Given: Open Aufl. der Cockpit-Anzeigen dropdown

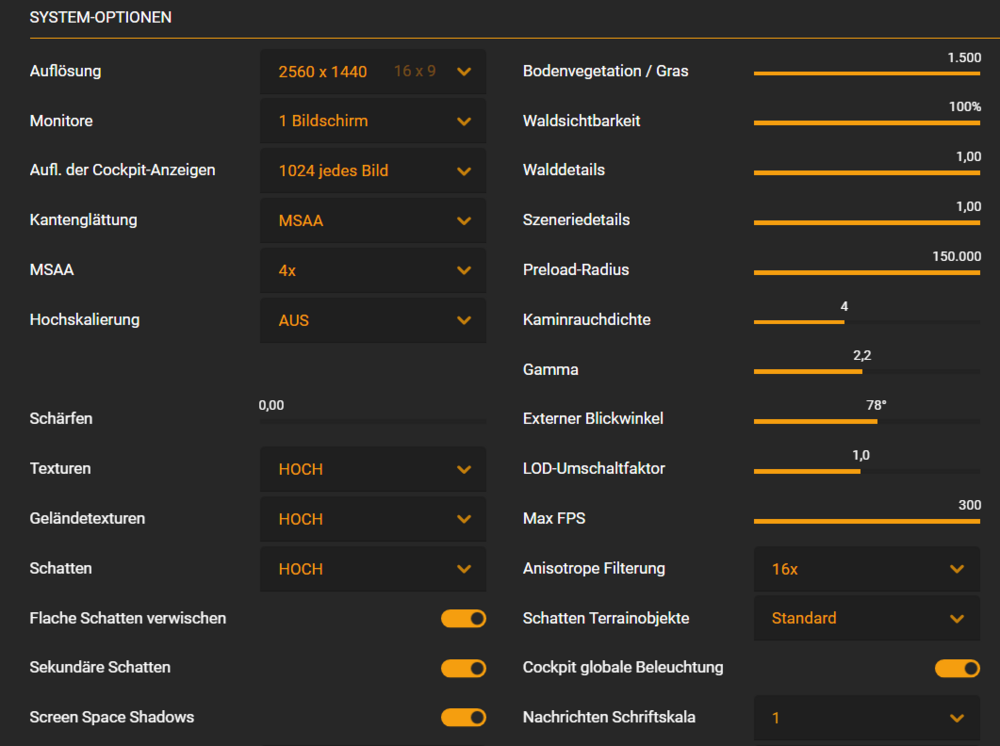Looking at the screenshot, I should coord(372,171).
